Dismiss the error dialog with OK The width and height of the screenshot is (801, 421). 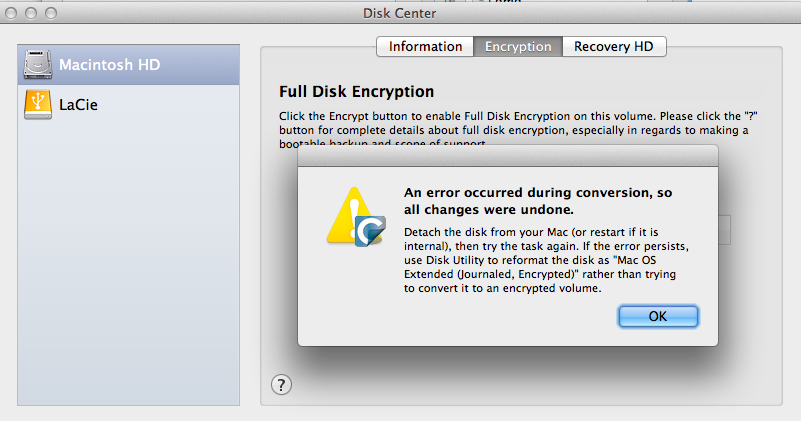coord(658,316)
